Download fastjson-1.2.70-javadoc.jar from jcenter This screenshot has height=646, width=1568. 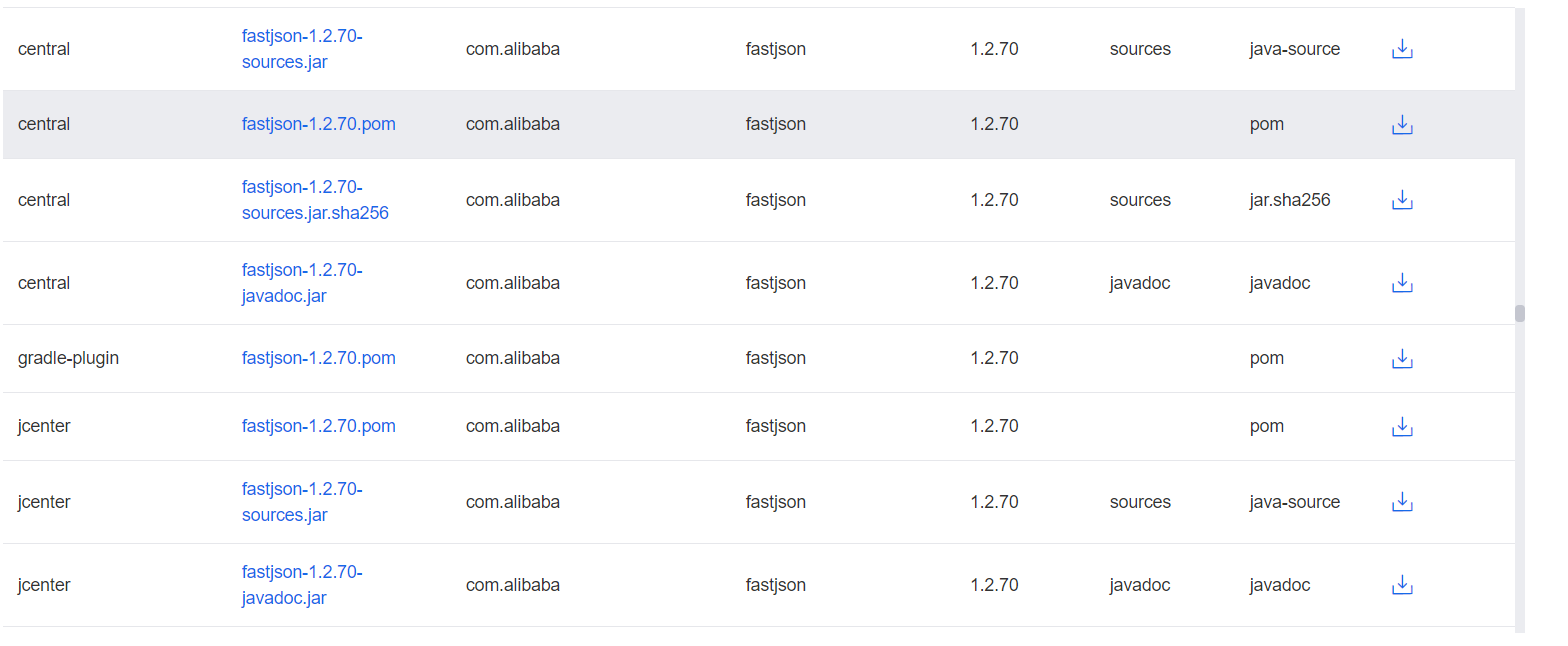(x=1401, y=584)
